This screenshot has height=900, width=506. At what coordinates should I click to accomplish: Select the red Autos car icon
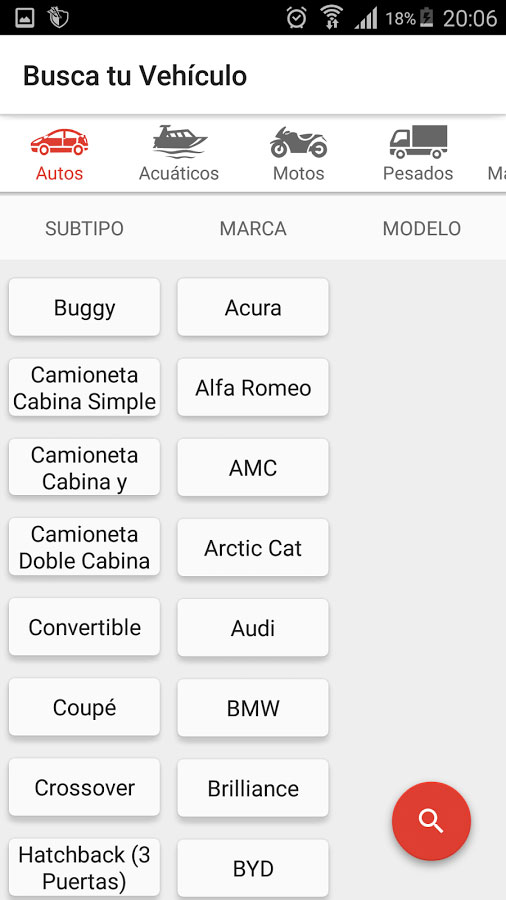point(59,142)
